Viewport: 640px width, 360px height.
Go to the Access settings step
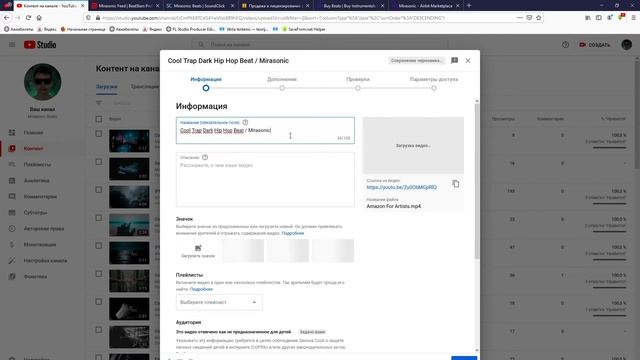pyautogui.click(x=434, y=83)
